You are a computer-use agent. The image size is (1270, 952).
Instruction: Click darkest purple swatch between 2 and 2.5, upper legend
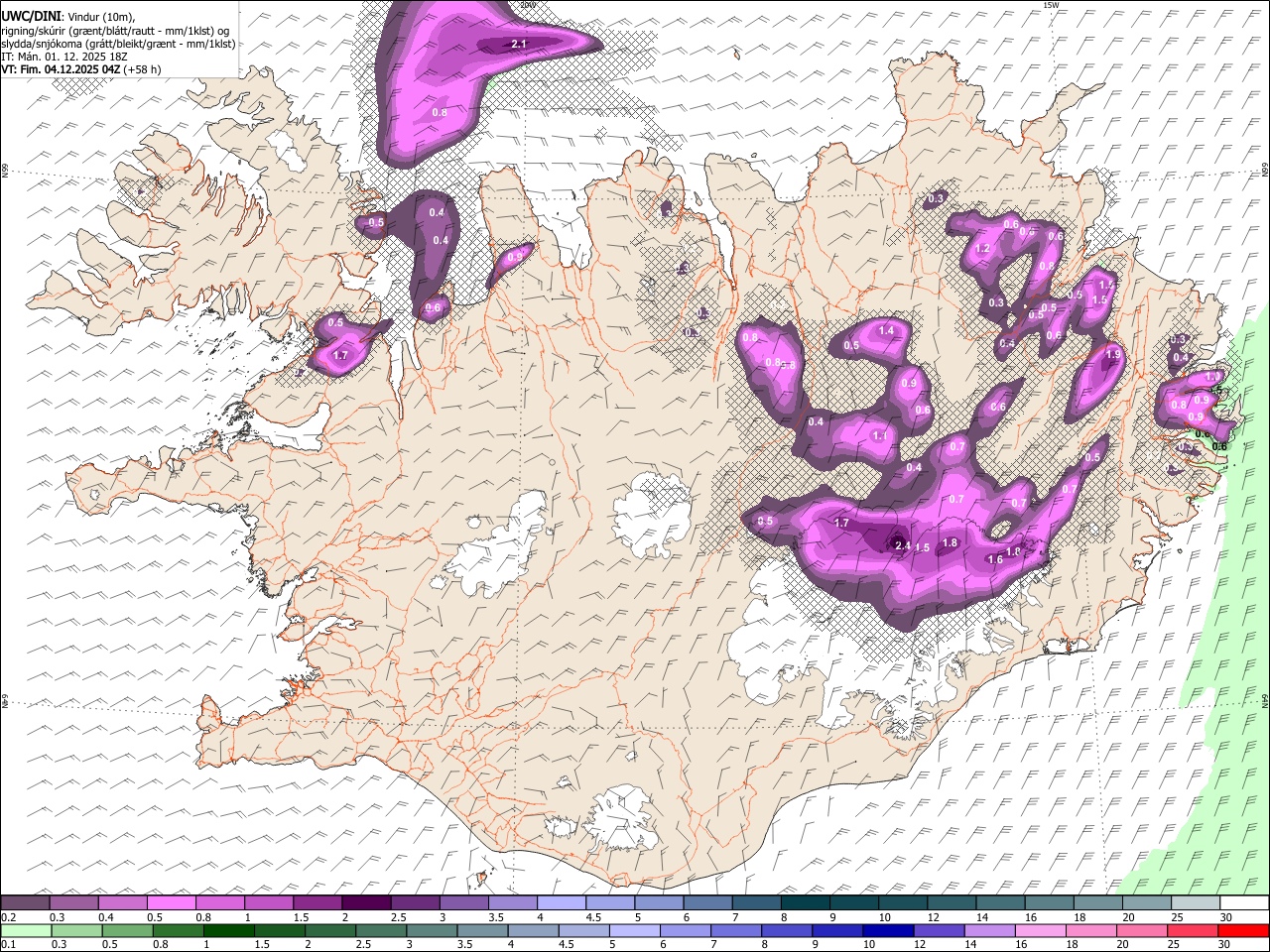click(x=365, y=903)
